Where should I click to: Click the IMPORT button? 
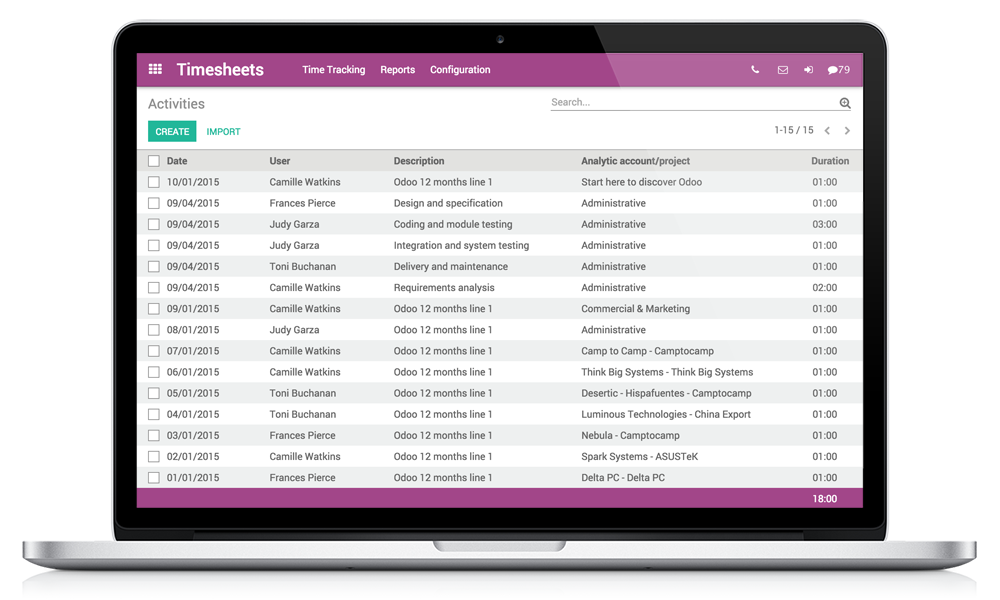[223, 131]
